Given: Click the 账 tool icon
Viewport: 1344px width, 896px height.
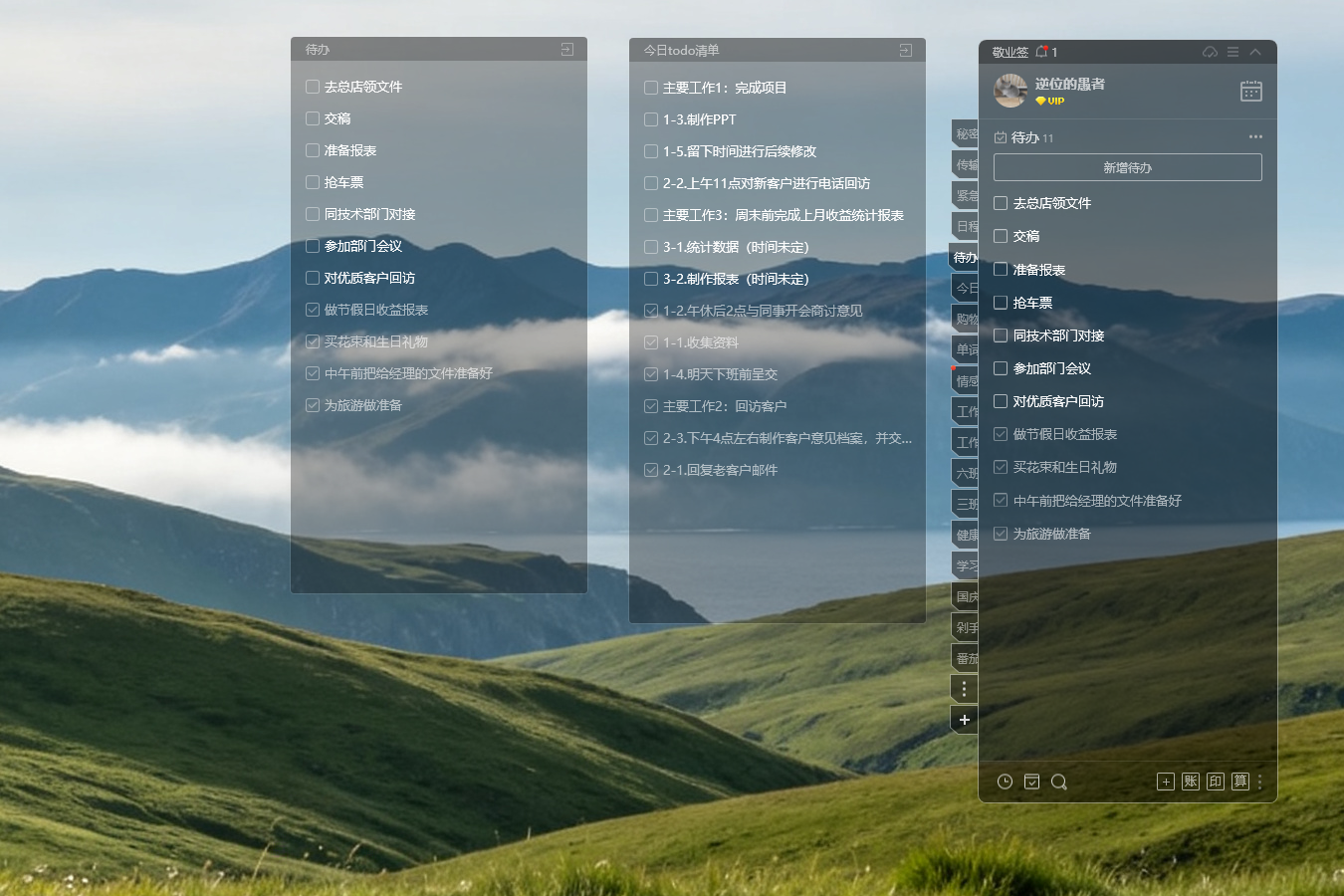Looking at the screenshot, I should [x=1191, y=782].
